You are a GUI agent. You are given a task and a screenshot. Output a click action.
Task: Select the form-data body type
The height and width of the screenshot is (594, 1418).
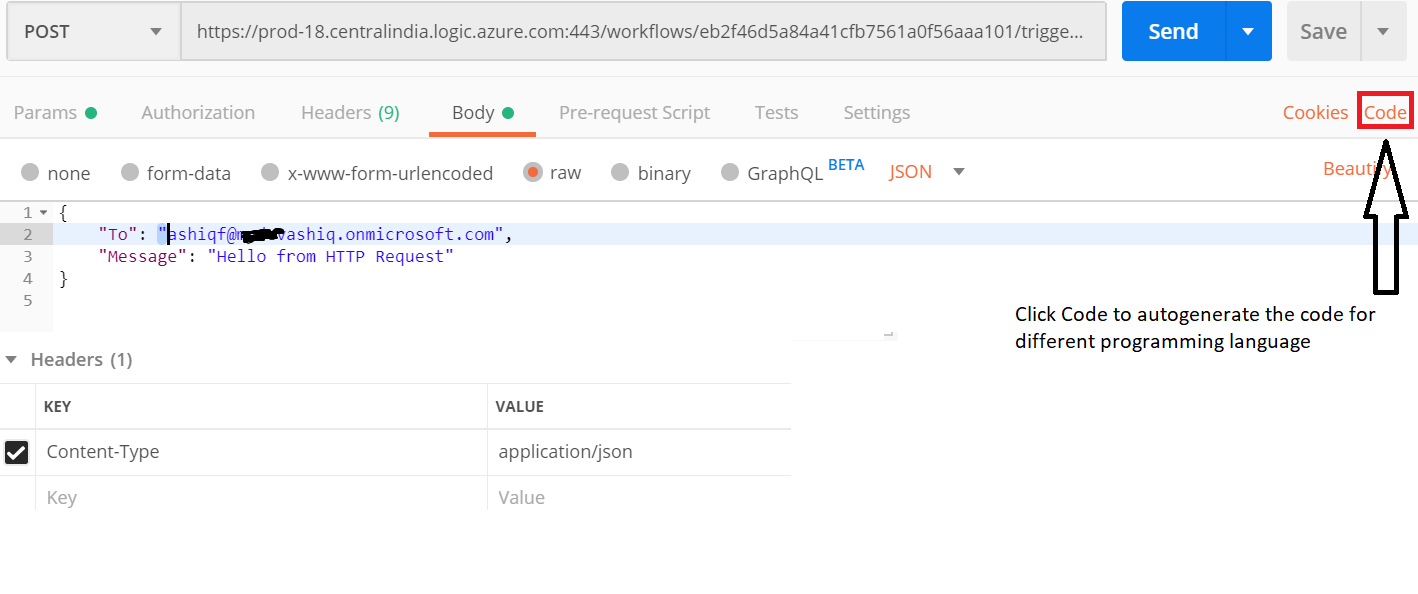tap(130, 171)
